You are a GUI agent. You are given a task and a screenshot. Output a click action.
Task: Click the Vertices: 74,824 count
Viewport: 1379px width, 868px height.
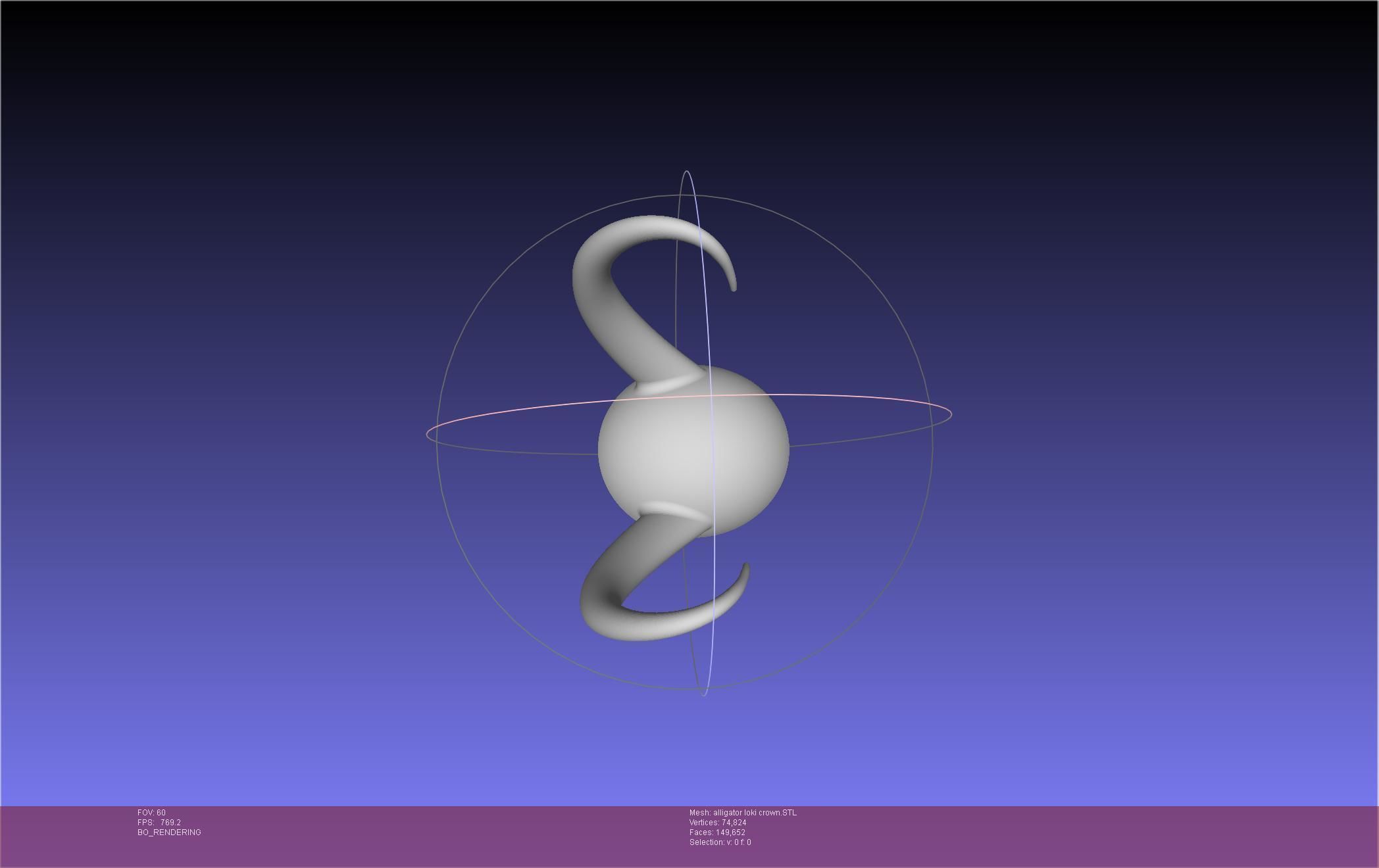pos(717,823)
